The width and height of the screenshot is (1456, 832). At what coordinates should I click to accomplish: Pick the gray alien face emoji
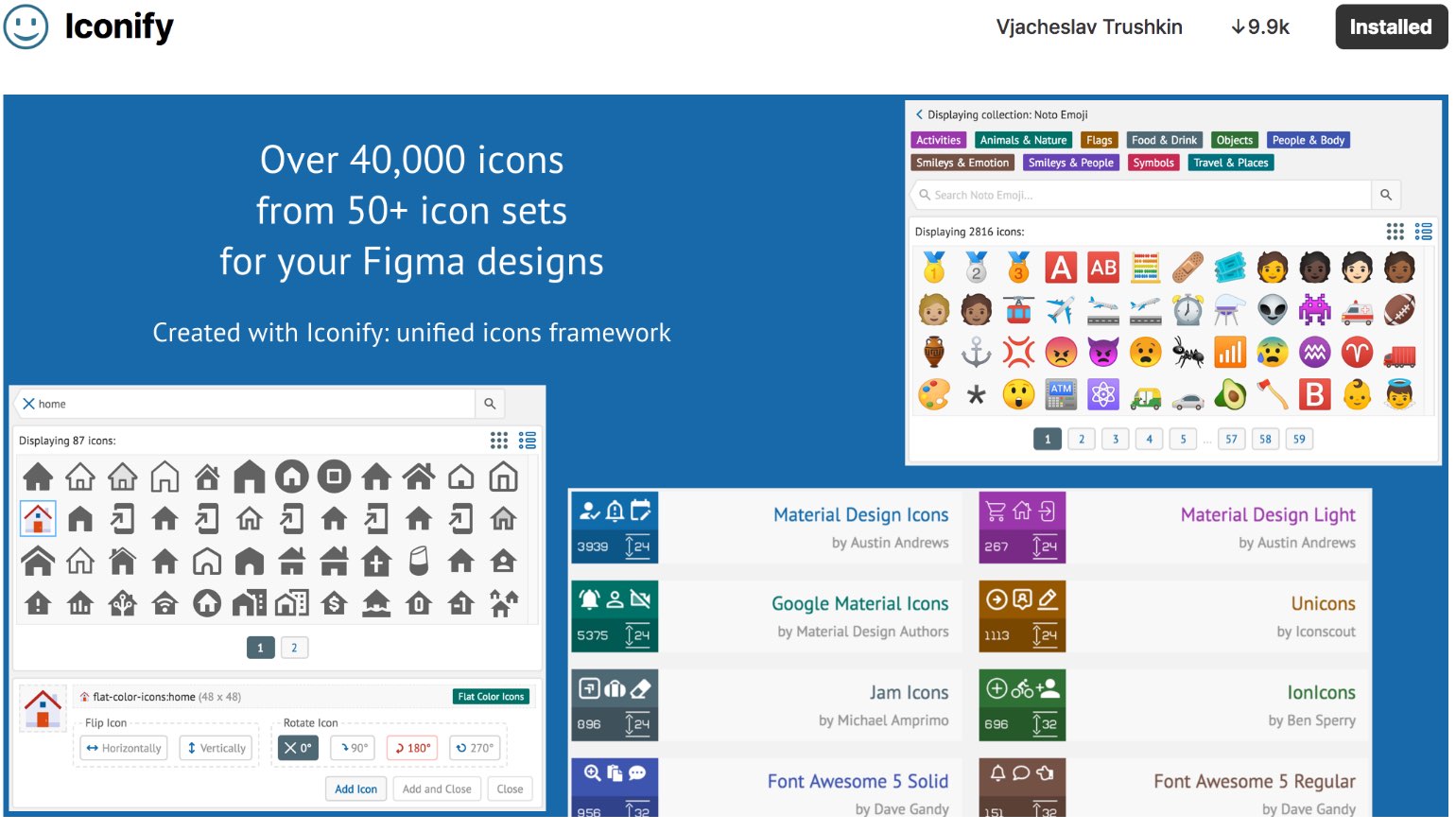point(1273,309)
